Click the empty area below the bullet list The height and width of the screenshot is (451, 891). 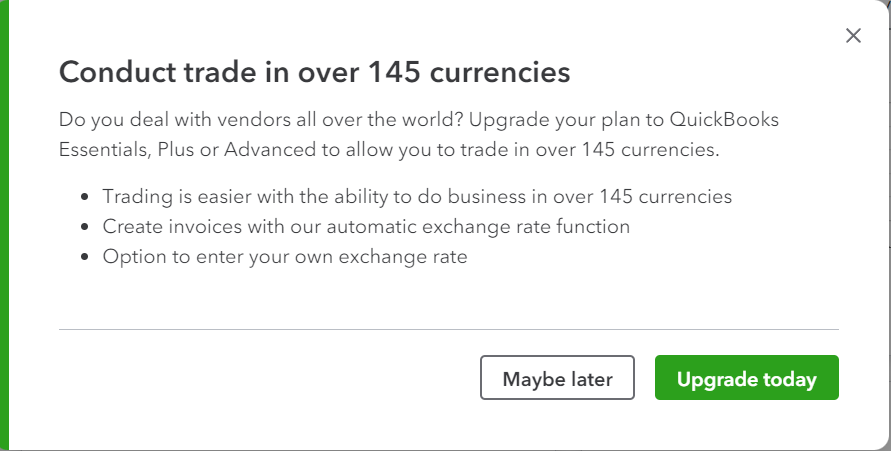(x=448, y=298)
